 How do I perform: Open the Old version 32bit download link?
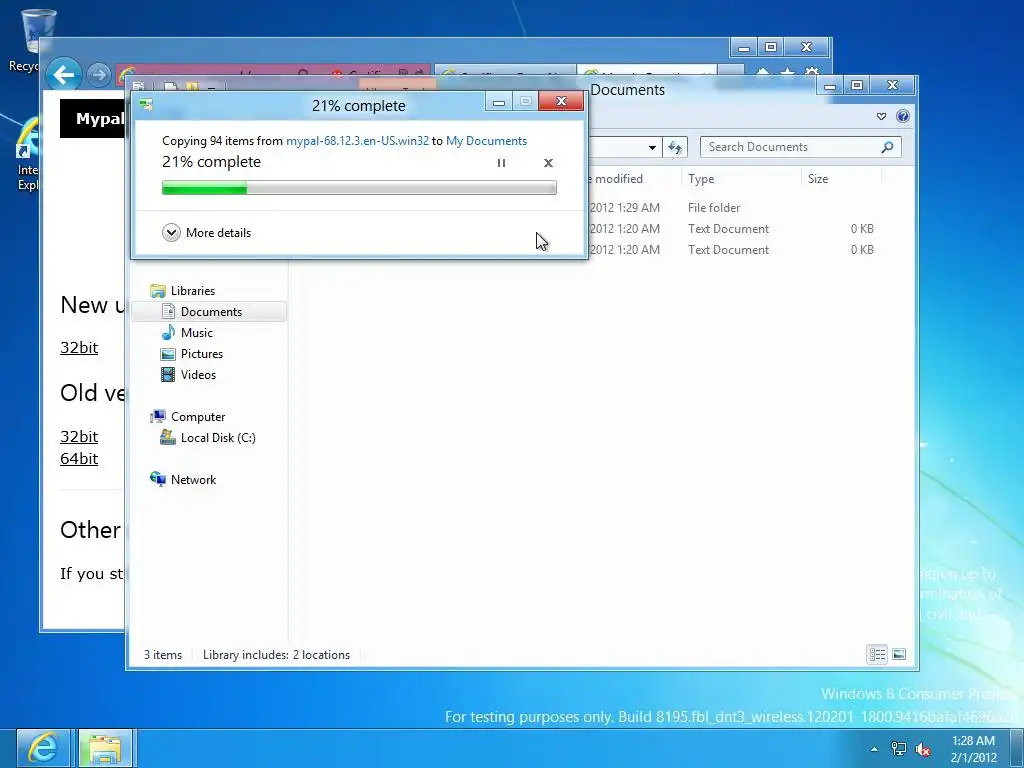79,436
